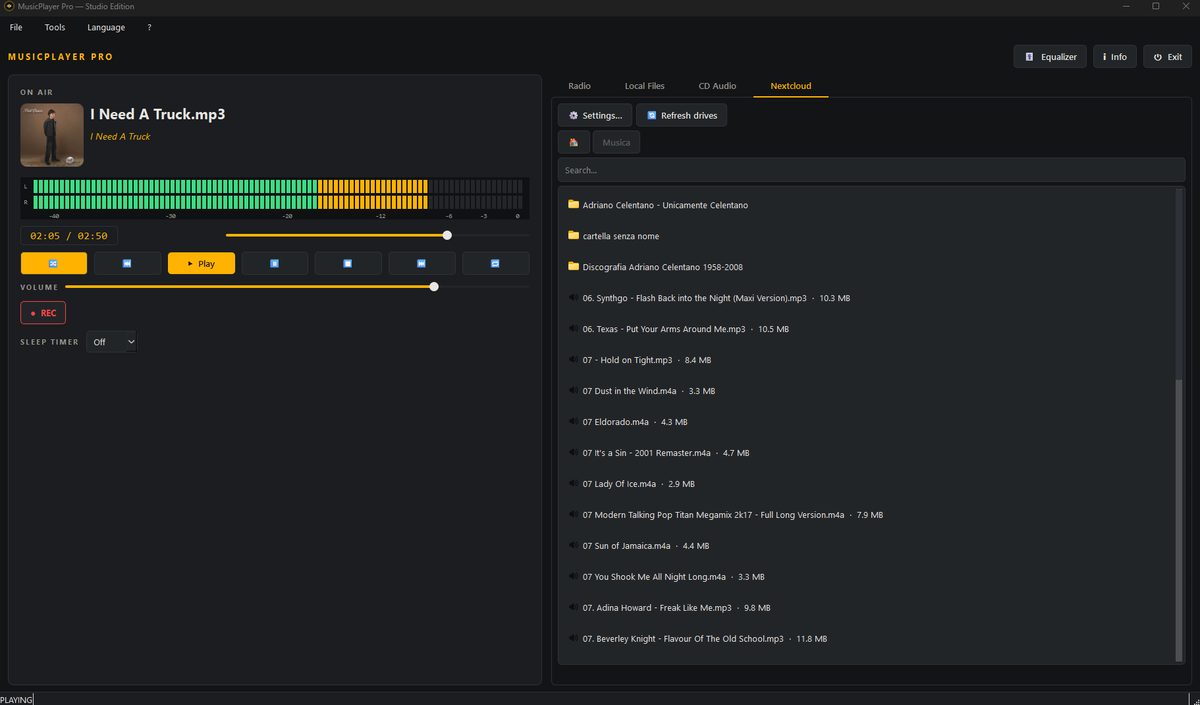This screenshot has height=705, width=1200.
Task: Click folder icon of cartella senza nome
Action: [x=574, y=235]
